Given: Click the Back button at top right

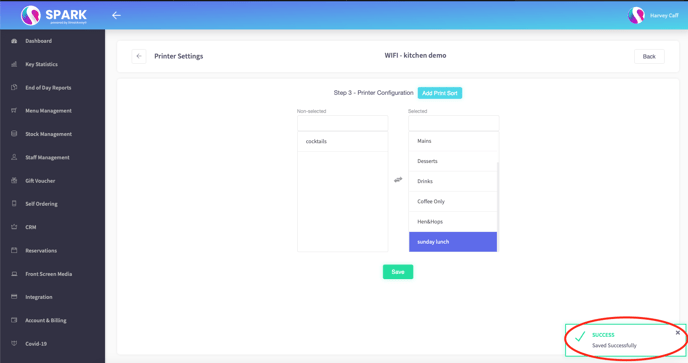Looking at the screenshot, I should pos(649,57).
